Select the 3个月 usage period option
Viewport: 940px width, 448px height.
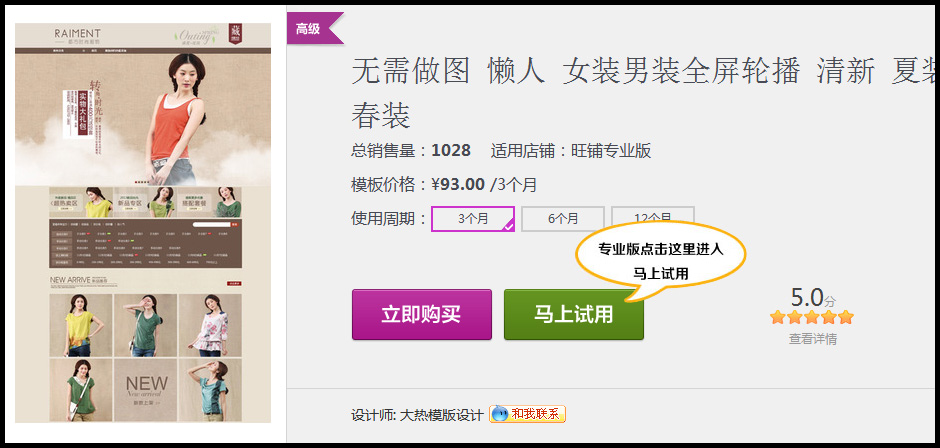pyautogui.click(x=473, y=219)
